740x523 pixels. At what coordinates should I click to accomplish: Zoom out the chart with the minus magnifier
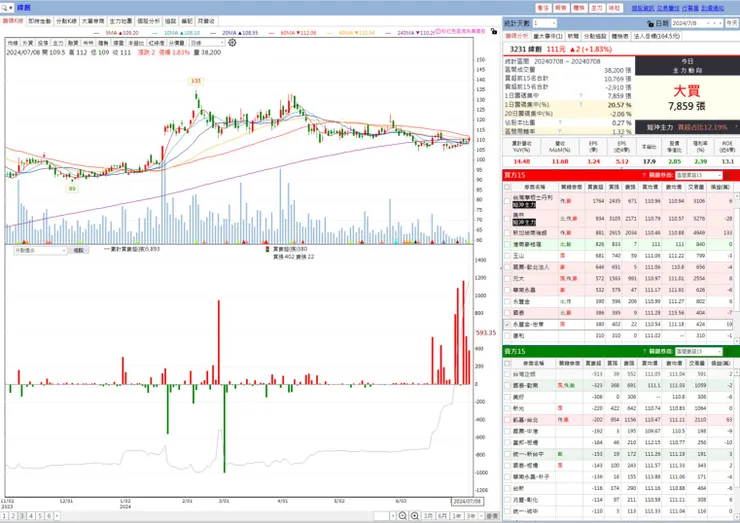pyautogui.click(x=403, y=516)
